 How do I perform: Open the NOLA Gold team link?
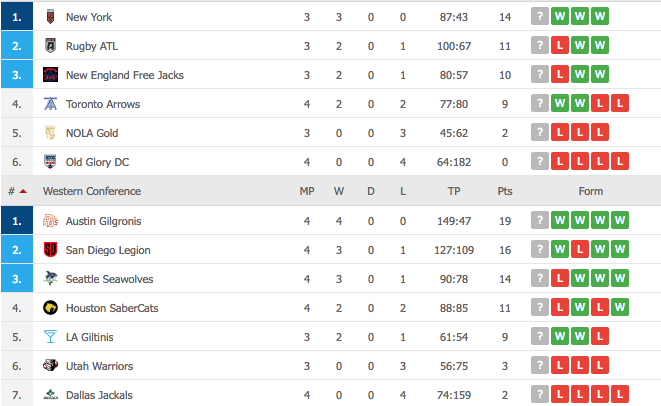pyautogui.click(x=92, y=133)
